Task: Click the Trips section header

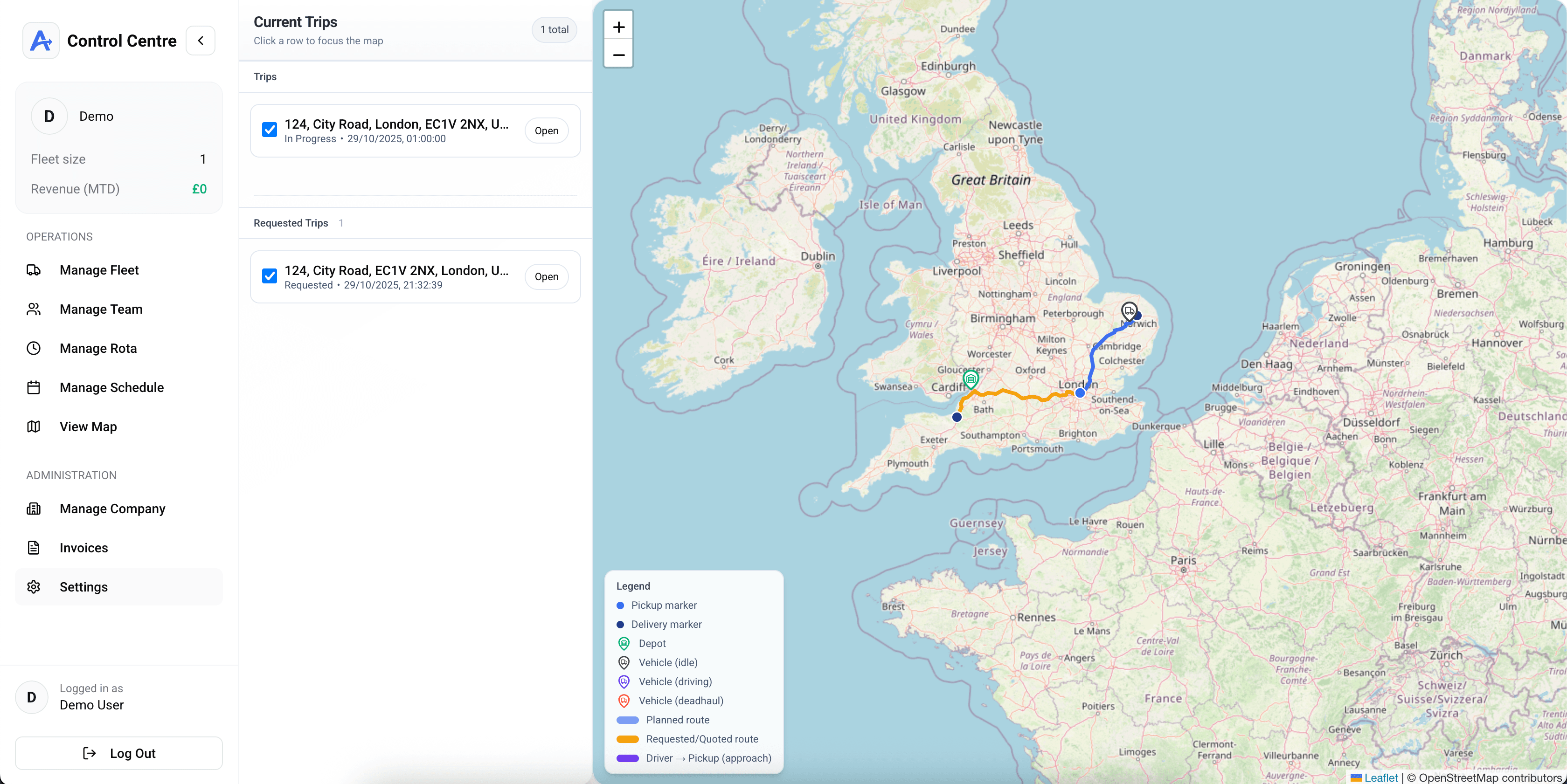Action: [x=264, y=76]
